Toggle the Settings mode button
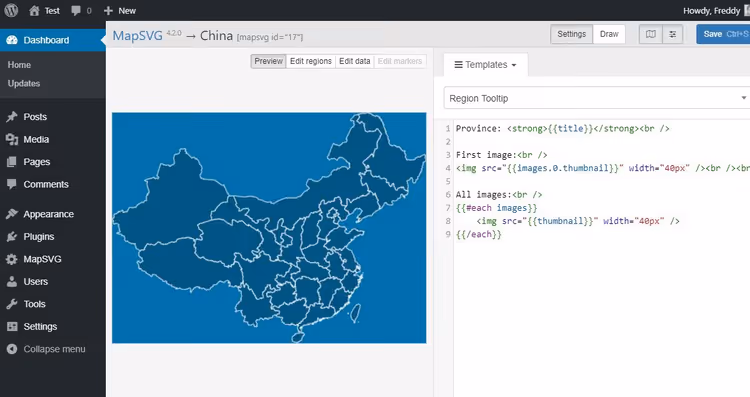The image size is (750, 397). (x=572, y=34)
